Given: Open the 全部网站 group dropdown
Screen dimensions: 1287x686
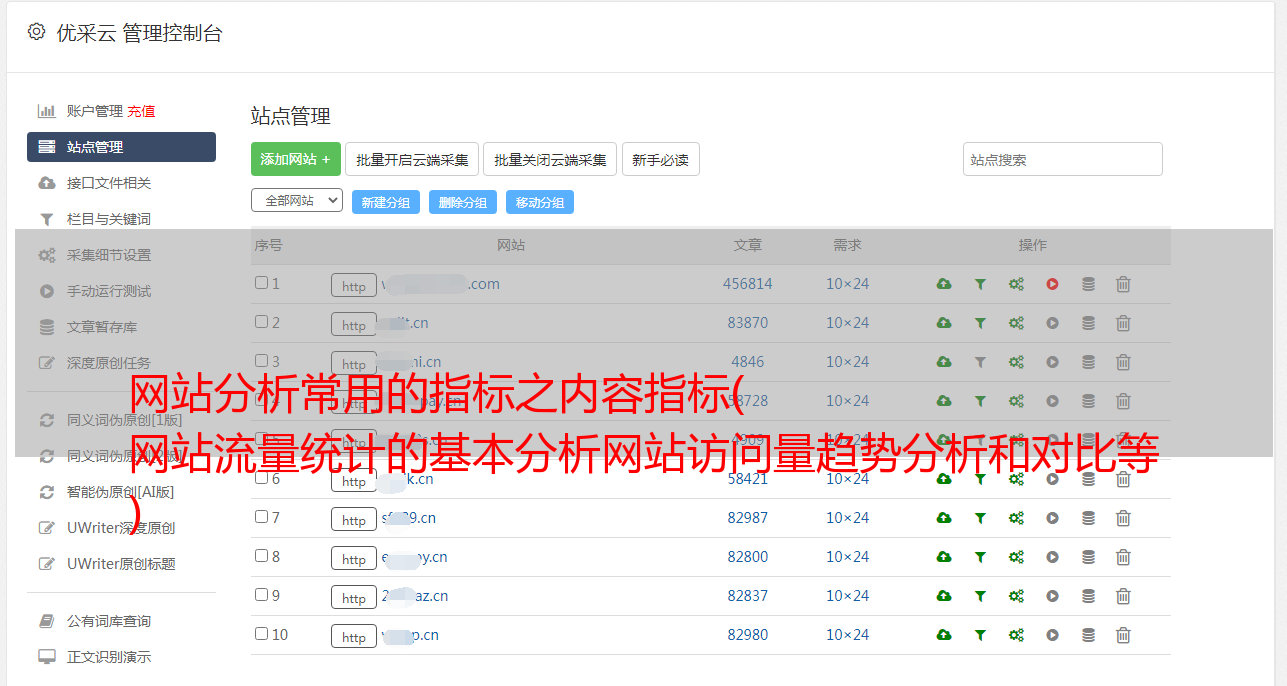Looking at the screenshot, I should (x=297, y=200).
